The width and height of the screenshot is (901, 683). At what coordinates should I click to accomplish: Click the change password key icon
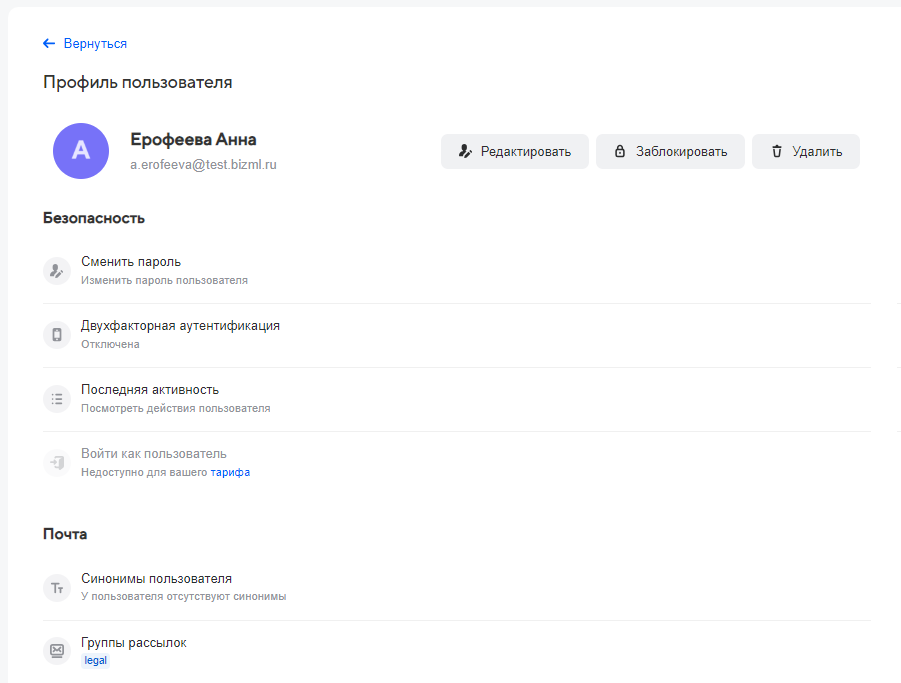(x=57, y=271)
